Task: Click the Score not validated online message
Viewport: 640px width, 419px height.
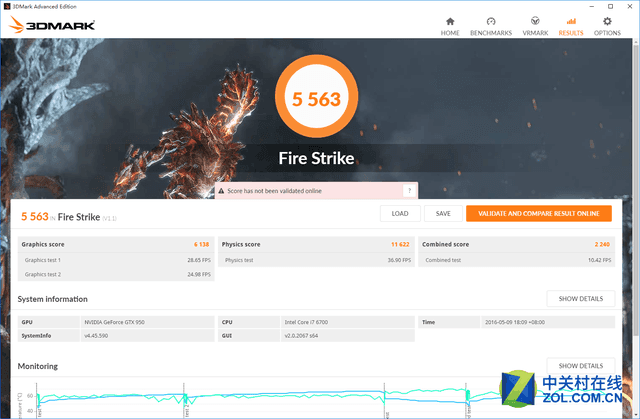Action: 274,191
